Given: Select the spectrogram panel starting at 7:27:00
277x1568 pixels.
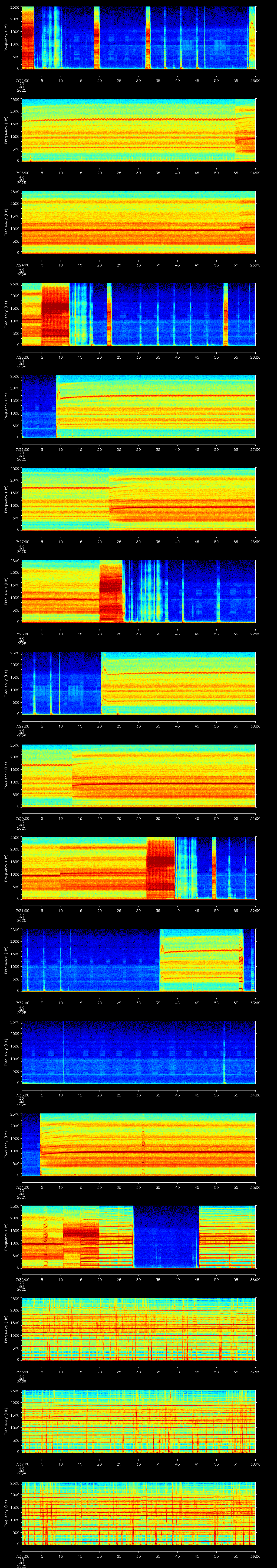Looking at the screenshot, I should (139, 499).
